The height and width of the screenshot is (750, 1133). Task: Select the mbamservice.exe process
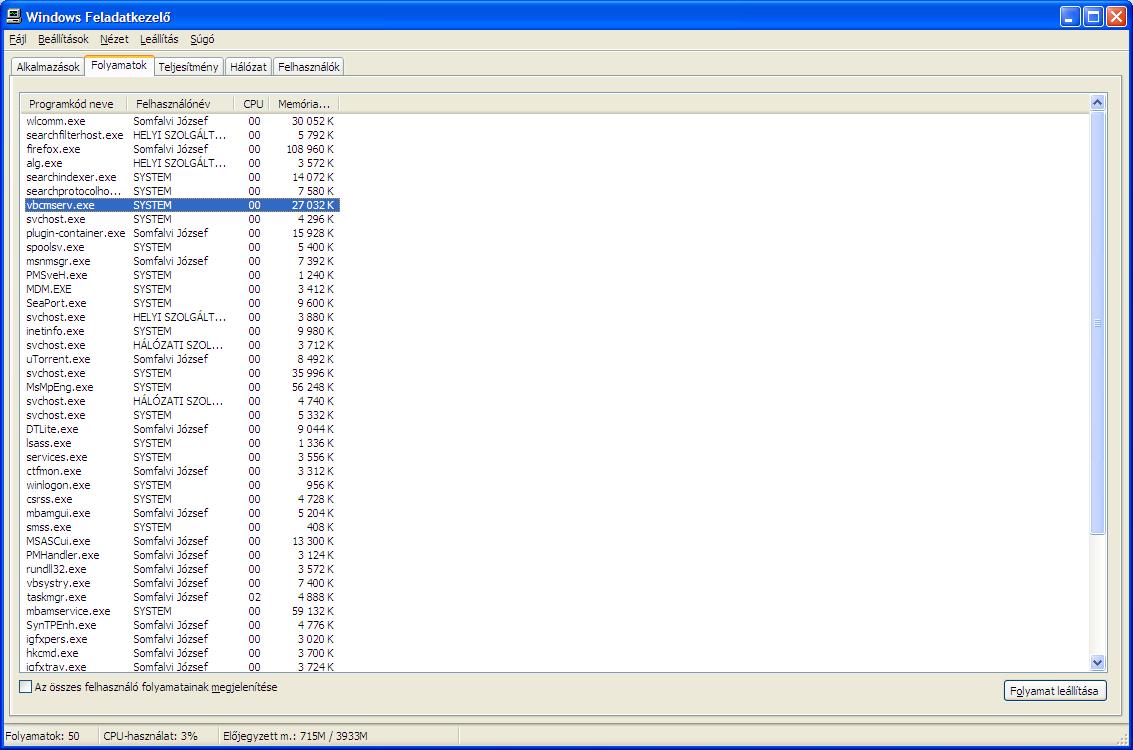[181, 611]
